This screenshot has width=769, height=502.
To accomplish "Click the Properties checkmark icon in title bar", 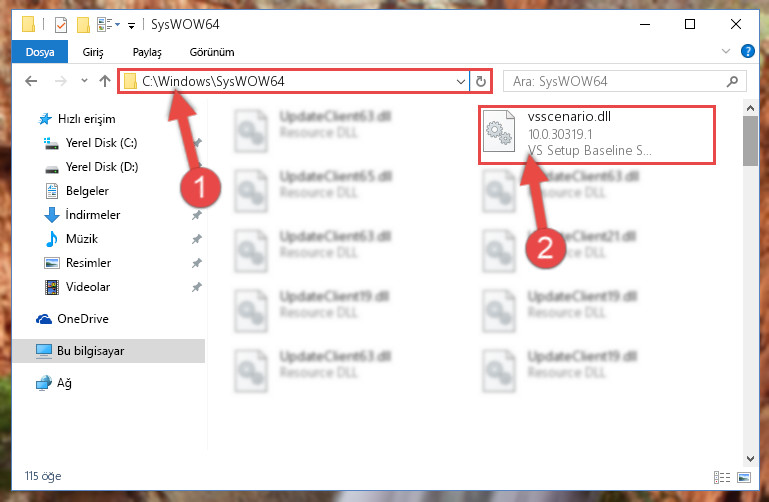I will (61, 24).
